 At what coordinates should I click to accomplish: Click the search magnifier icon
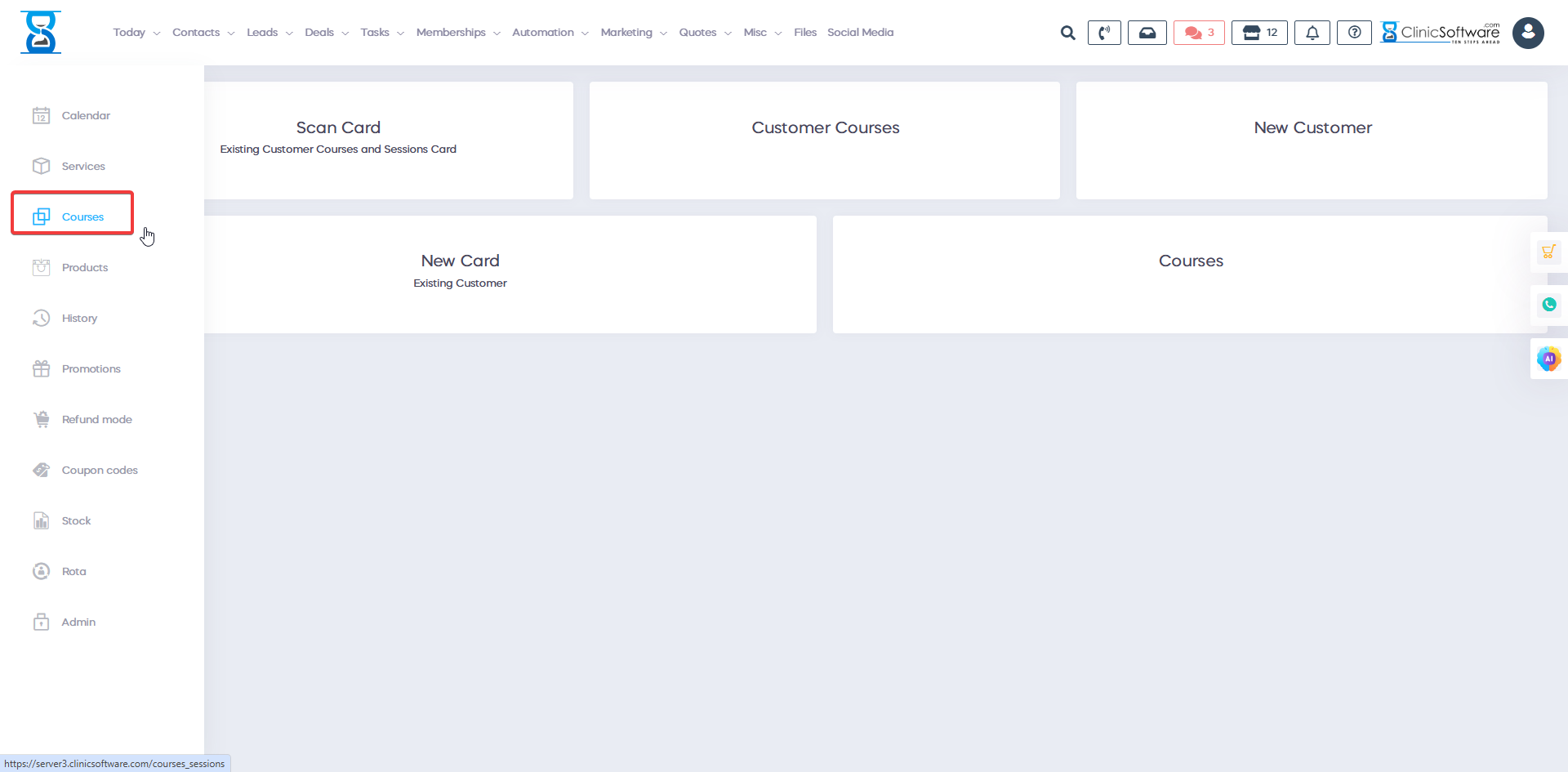click(x=1067, y=33)
